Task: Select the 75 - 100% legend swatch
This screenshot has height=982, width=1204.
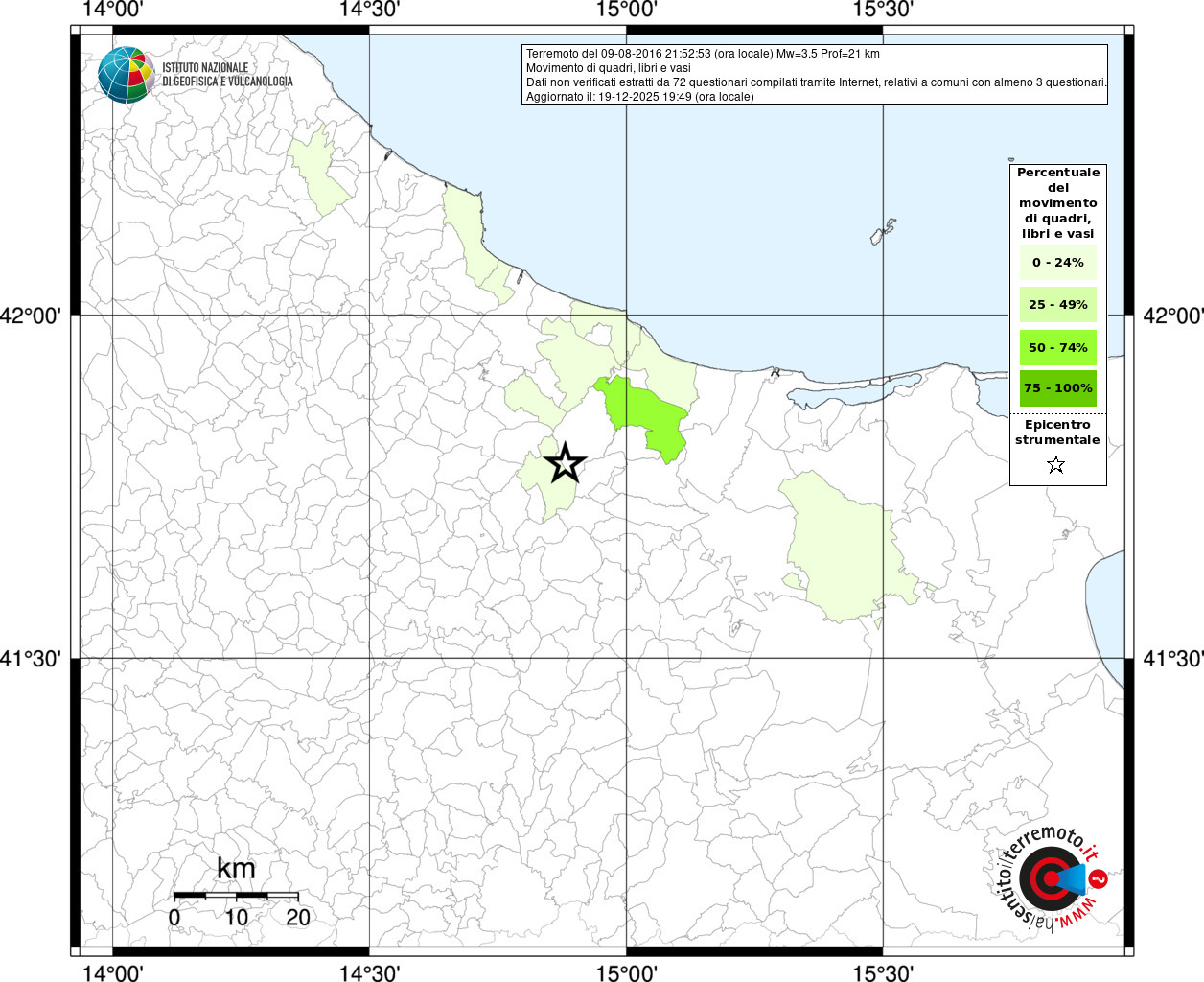Action: [1057, 388]
